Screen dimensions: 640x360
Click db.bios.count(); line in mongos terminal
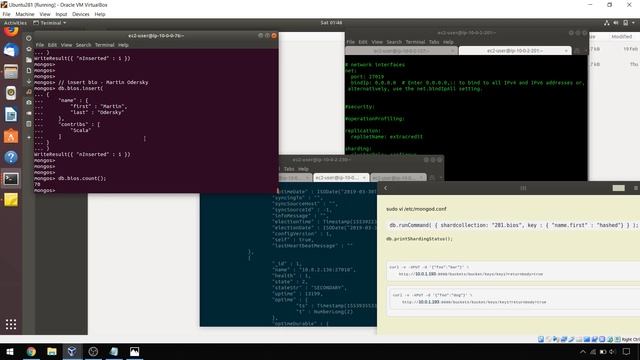coord(82,178)
